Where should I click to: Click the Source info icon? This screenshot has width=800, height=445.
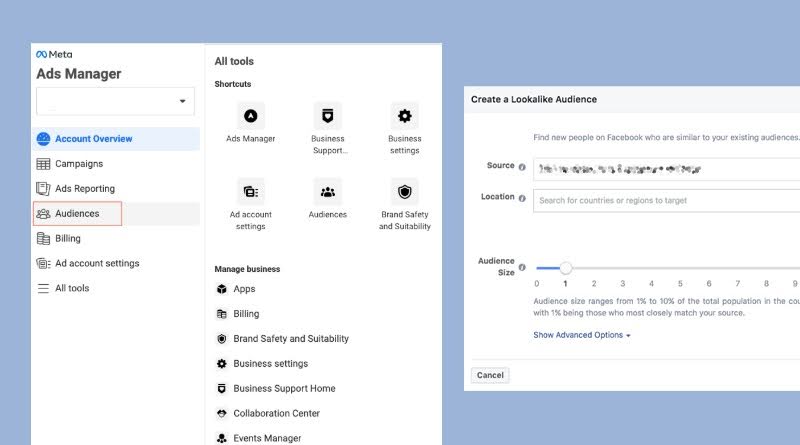point(522,167)
